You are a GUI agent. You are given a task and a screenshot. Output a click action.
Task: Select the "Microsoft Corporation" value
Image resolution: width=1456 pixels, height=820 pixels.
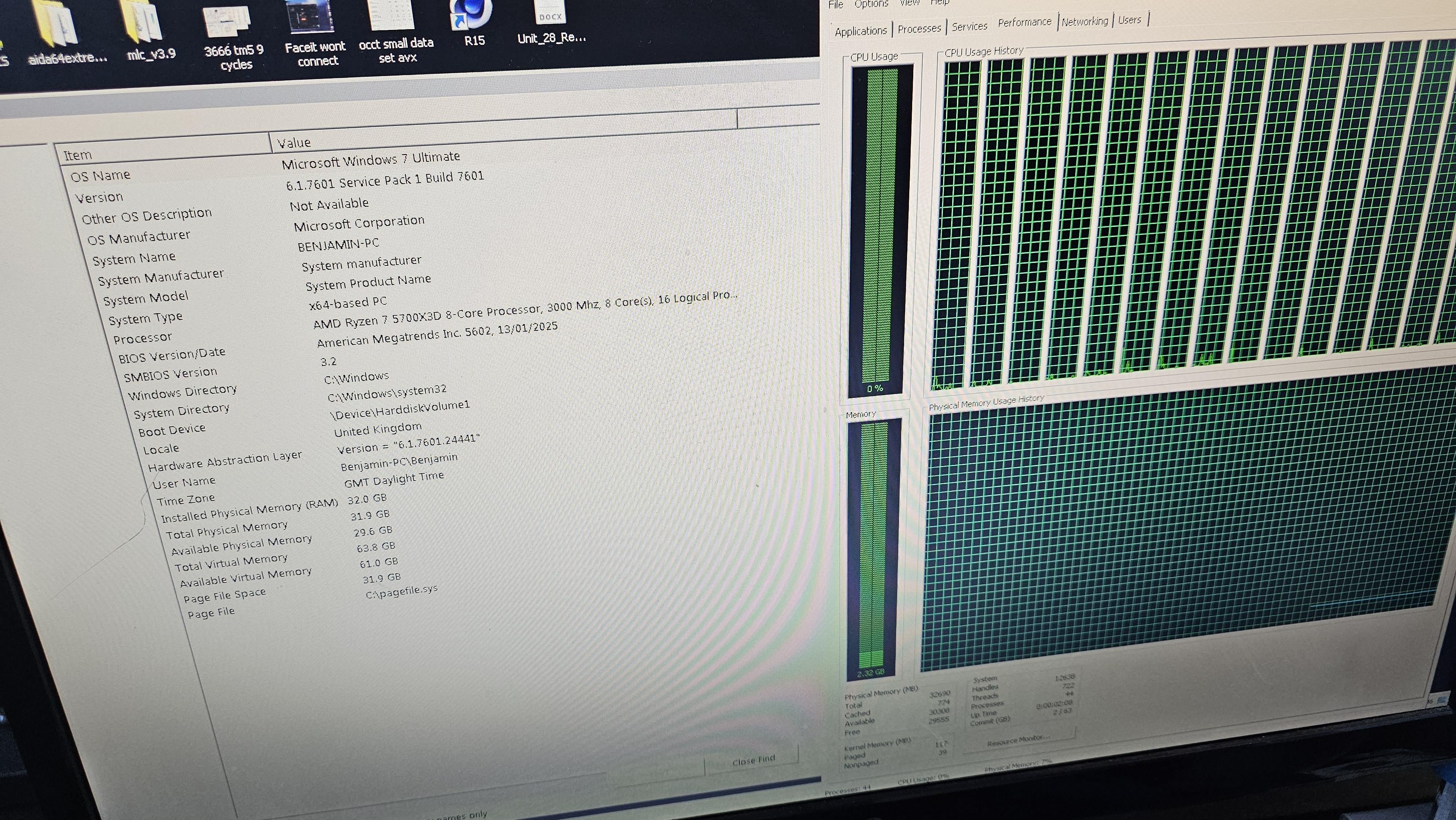359,223
